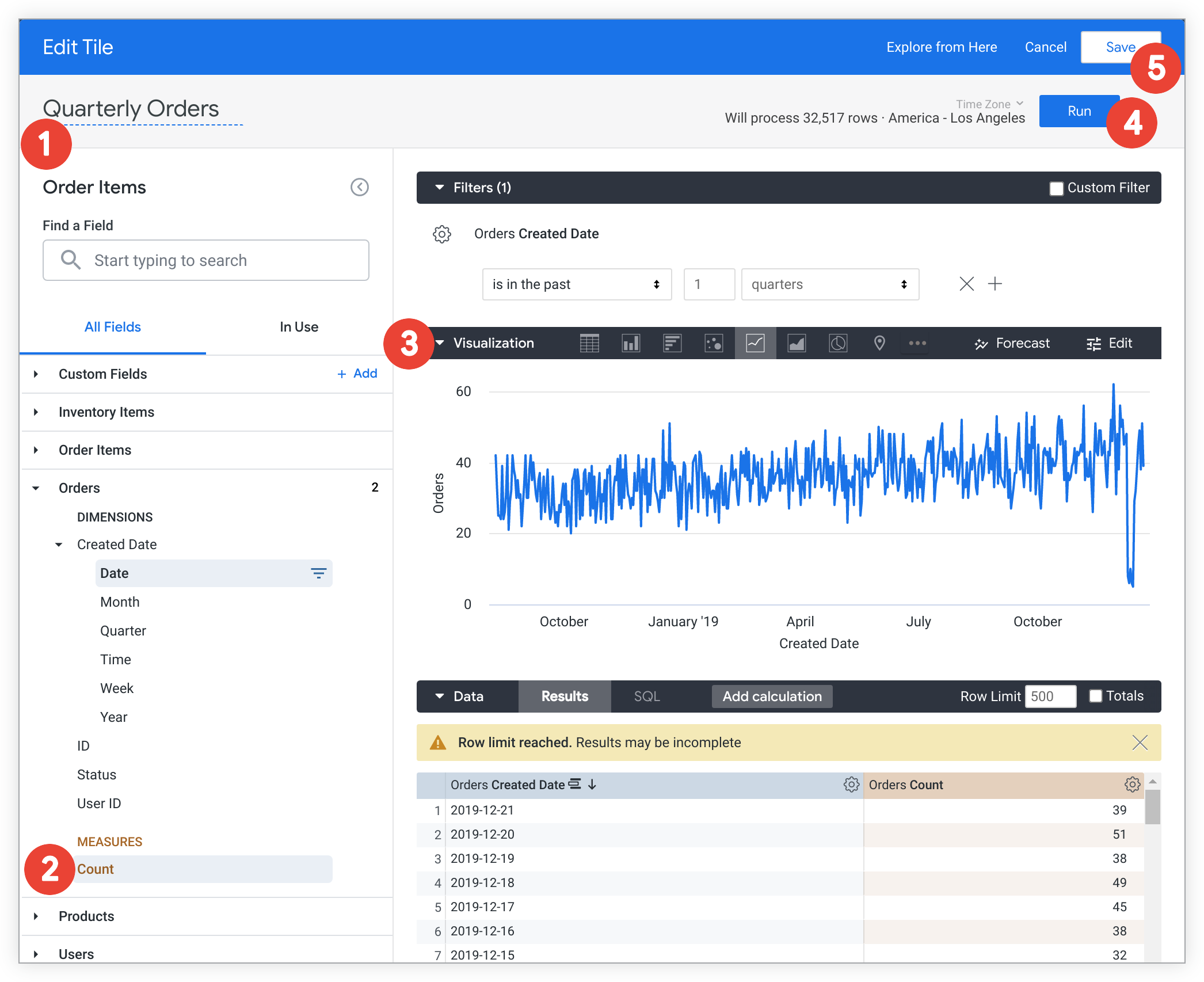Screen dimensions: 1204x982
Task: Enable the Custom Filter checkbox
Action: tap(1056, 188)
